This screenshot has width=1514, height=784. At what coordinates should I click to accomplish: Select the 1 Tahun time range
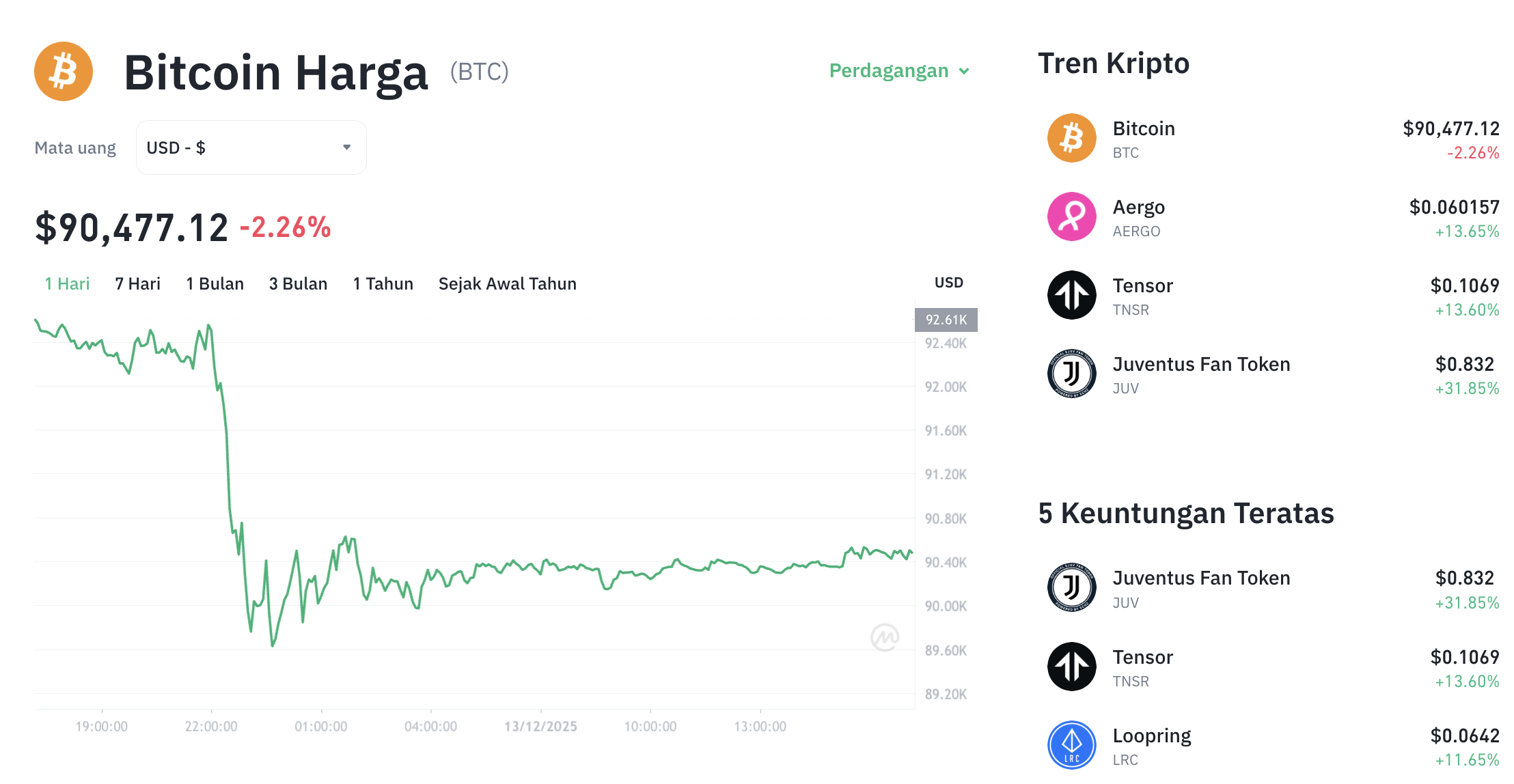coord(383,283)
